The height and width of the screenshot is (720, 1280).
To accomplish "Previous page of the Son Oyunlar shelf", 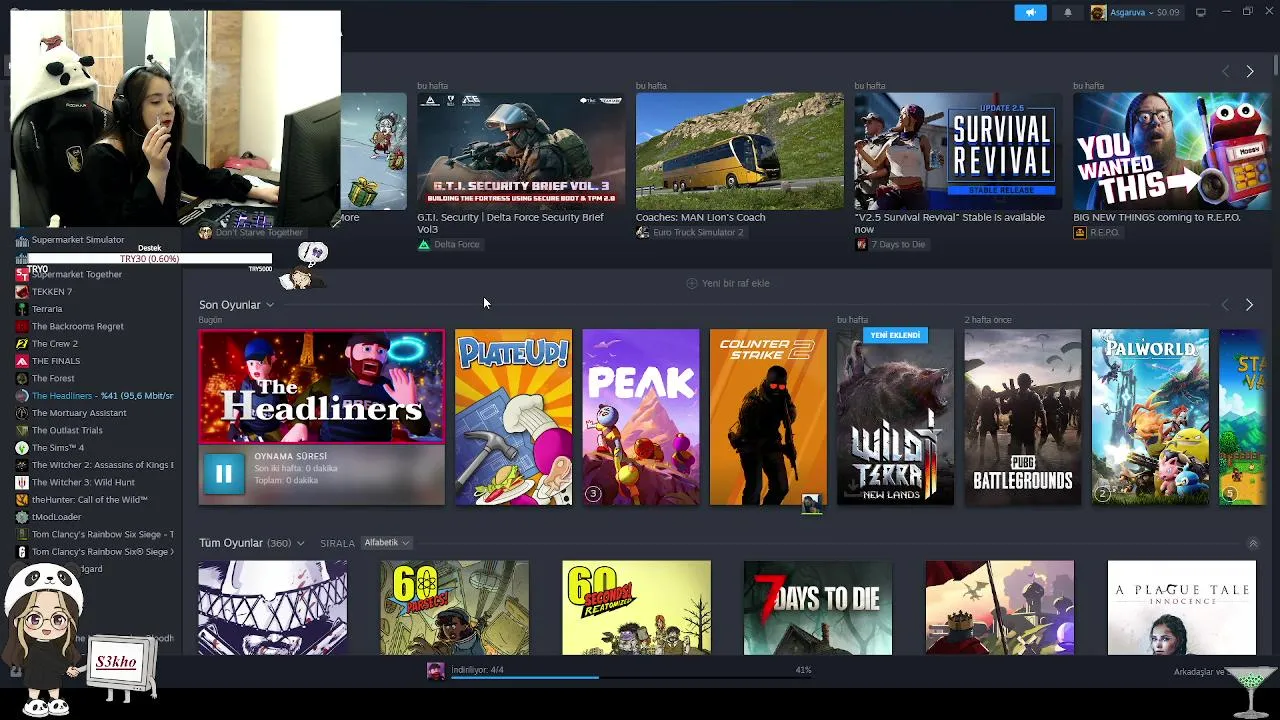I will [x=1225, y=305].
